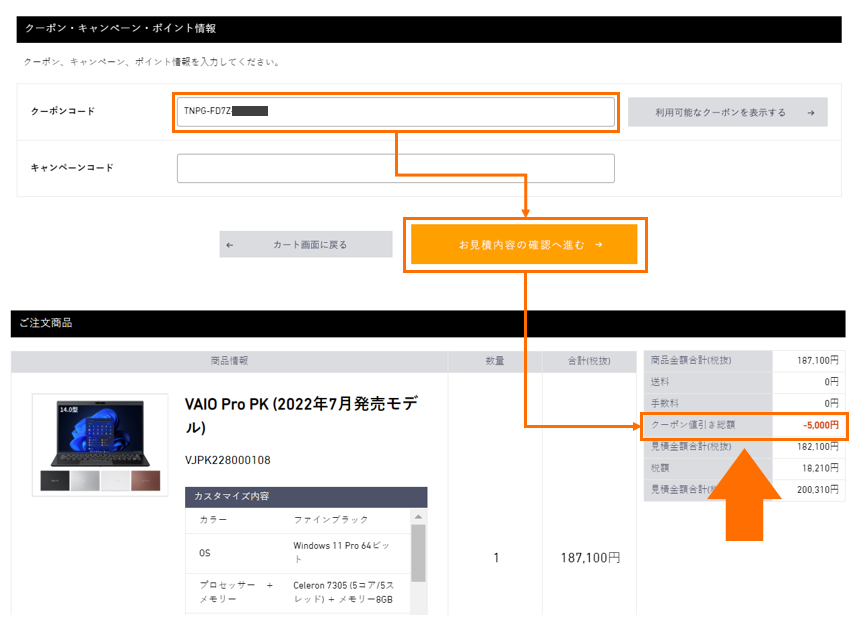Screen dimensions: 865x637
Task: Click the 税額 label
Action: [x=660, y=468]
